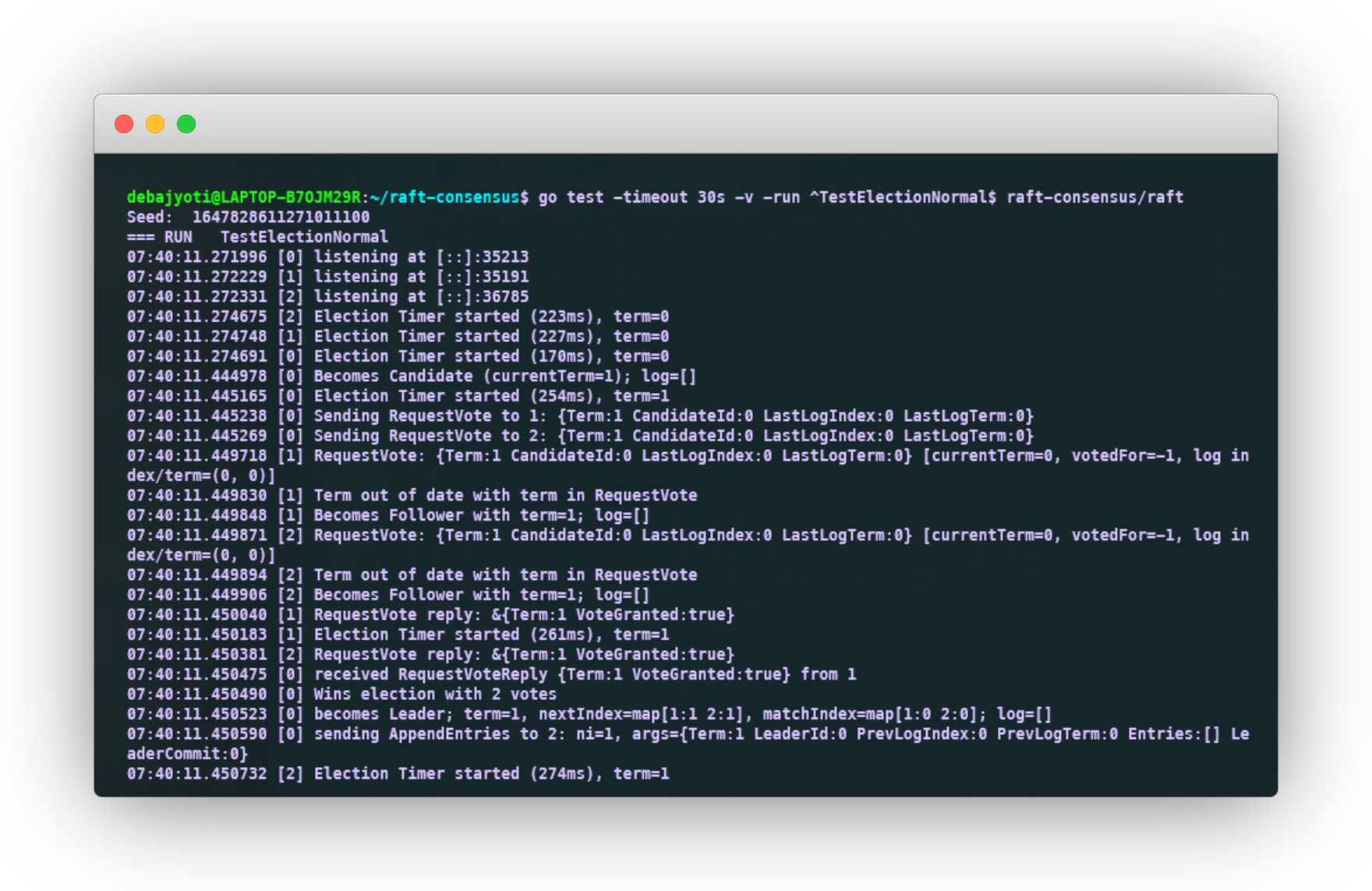The height and width of the screenshot is (891, 1372).
Task: Click wrapped 'aderCommit:0}' text
Action: tap(188, 754)
